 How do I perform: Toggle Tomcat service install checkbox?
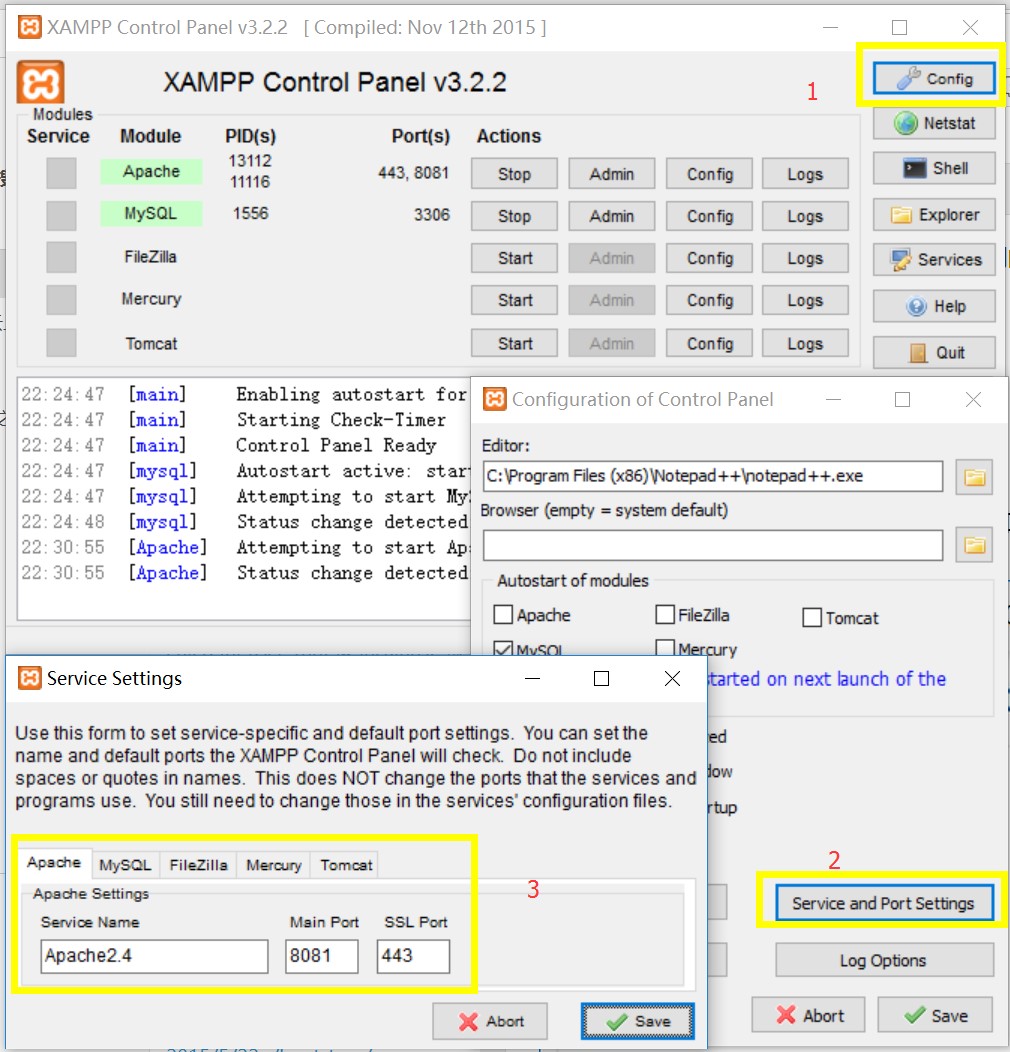(61, 343)
